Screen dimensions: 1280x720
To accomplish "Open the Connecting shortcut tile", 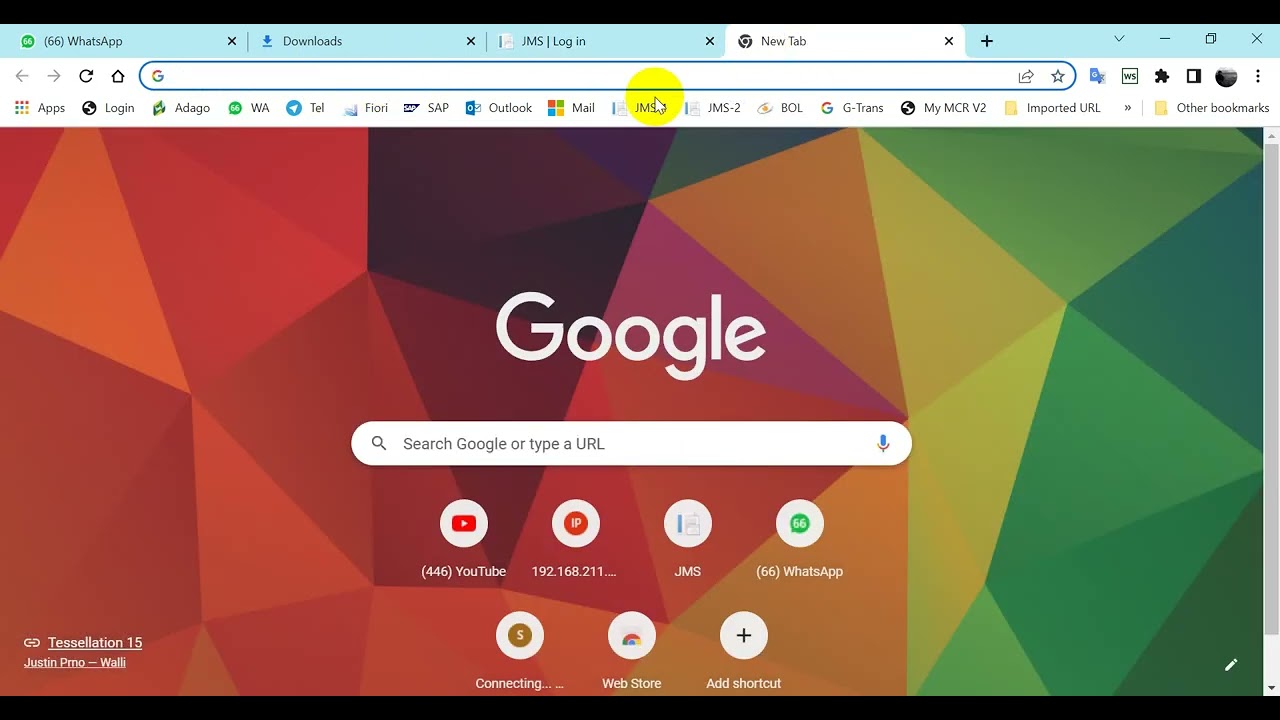I will 520,652.
